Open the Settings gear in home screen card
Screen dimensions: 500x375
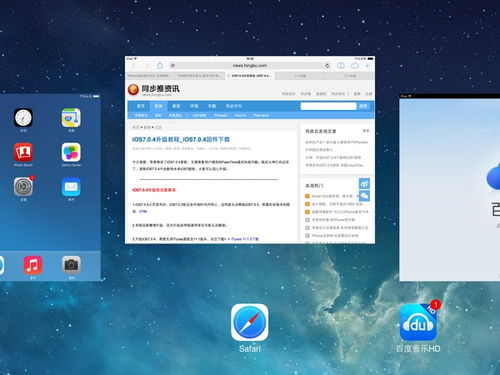tap(23, 187)
